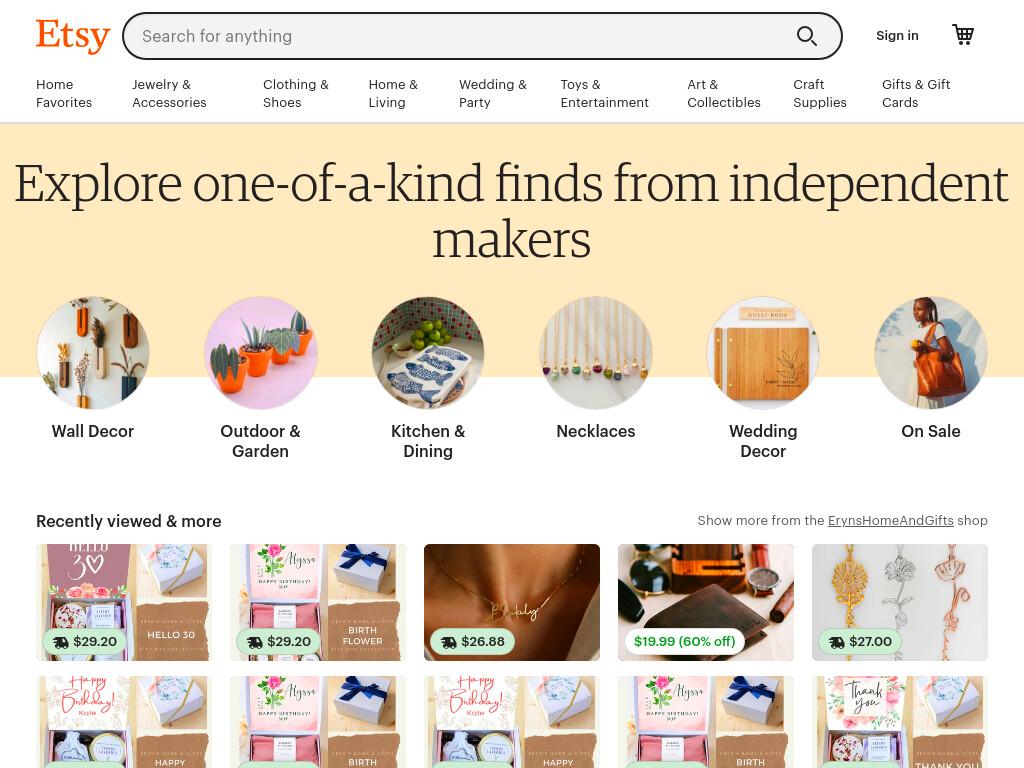
Task: Open the Jewelry & Accessories menu
Action: pyautogui.click(x=169, y=93)
